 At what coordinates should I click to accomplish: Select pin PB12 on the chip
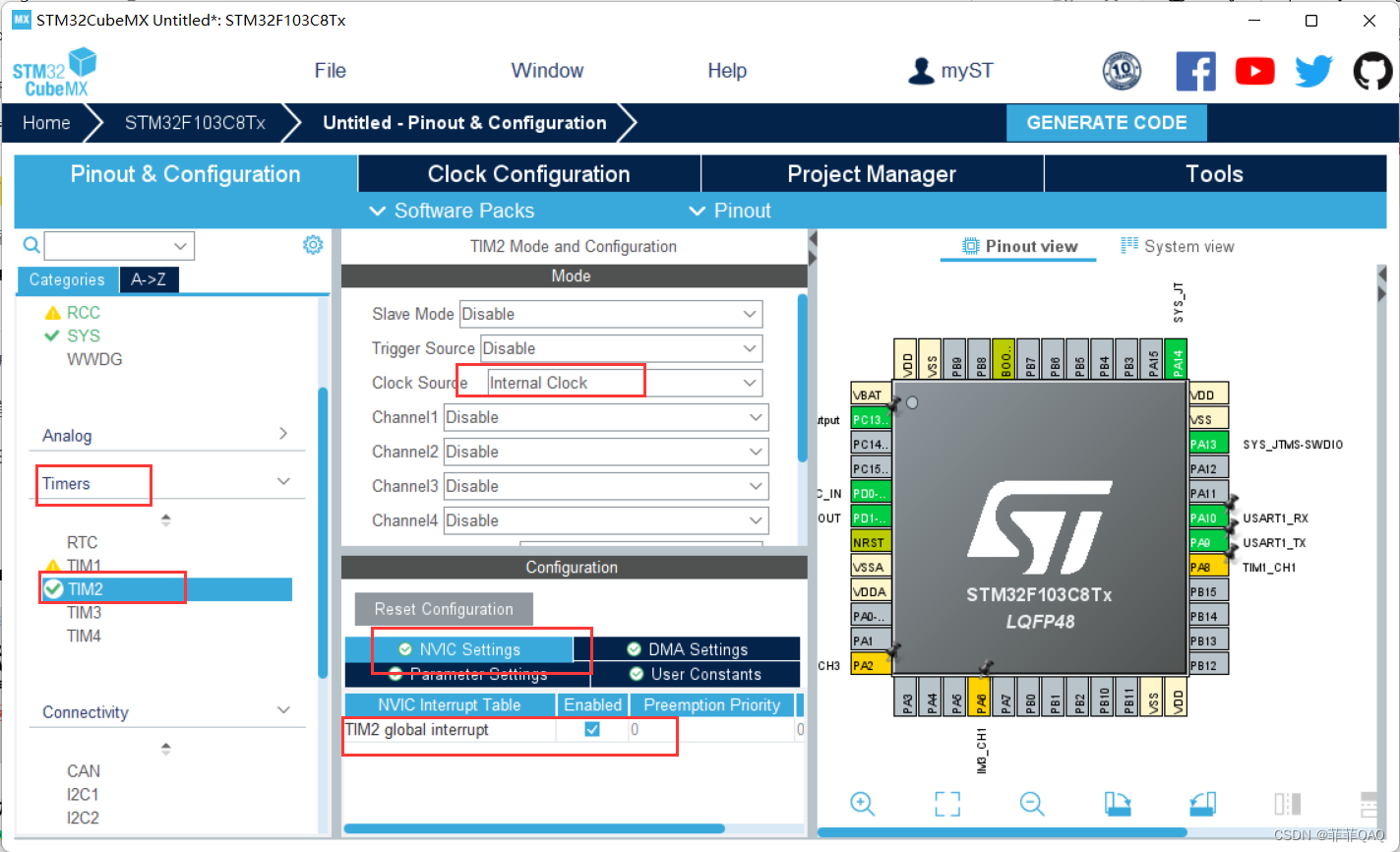tap(1208, 665)
